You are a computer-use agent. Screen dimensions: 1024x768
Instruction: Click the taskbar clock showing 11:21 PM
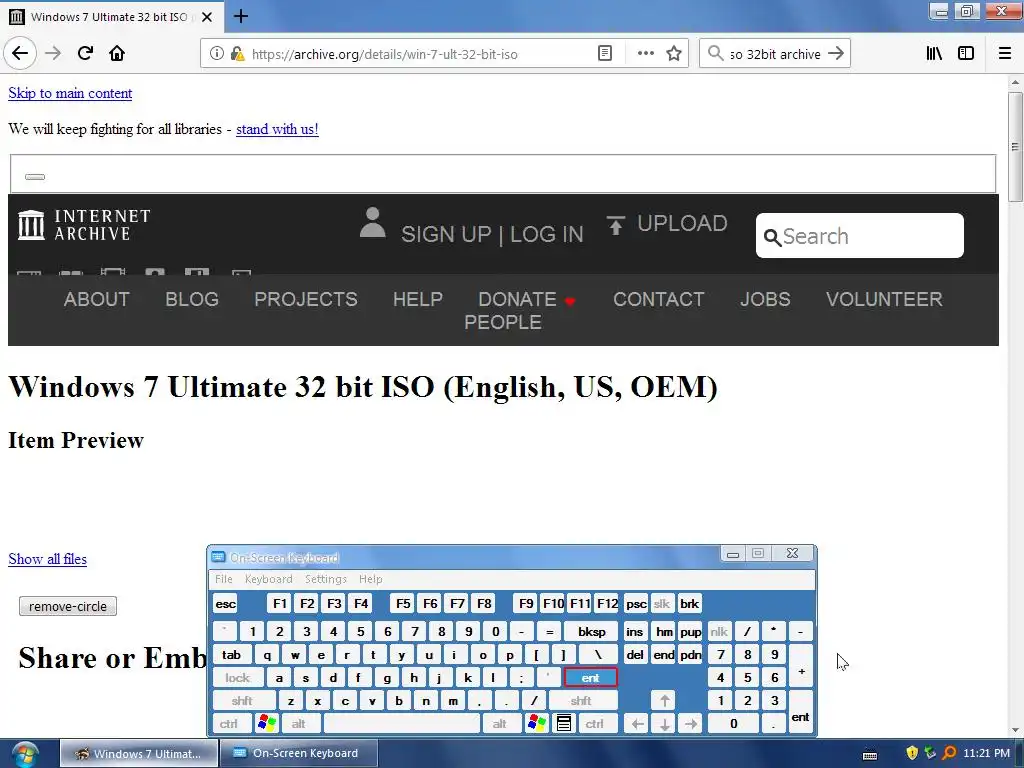986,754
